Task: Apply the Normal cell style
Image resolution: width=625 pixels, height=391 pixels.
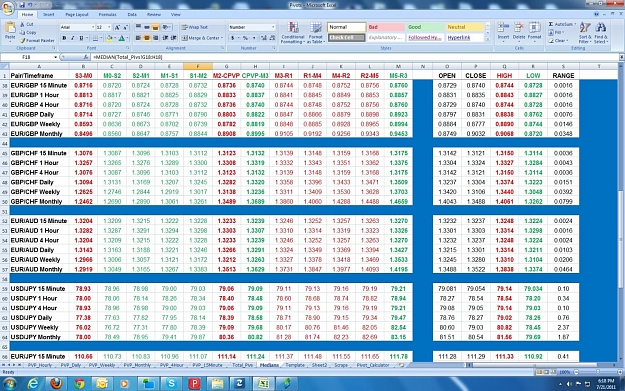Action: click(x=346, y=27)
